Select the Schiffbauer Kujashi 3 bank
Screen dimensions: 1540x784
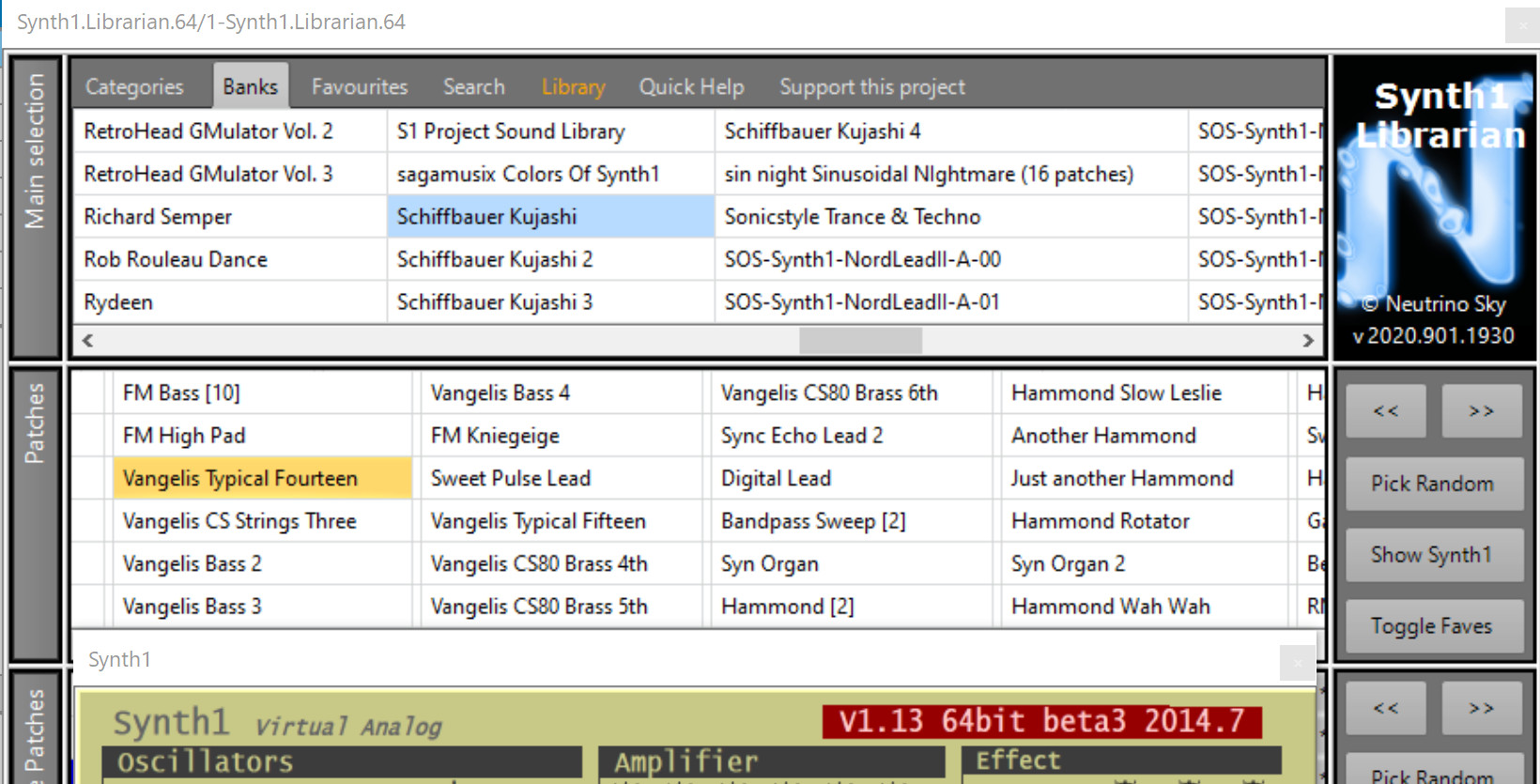pyautogui.click(x=550, y=302)
